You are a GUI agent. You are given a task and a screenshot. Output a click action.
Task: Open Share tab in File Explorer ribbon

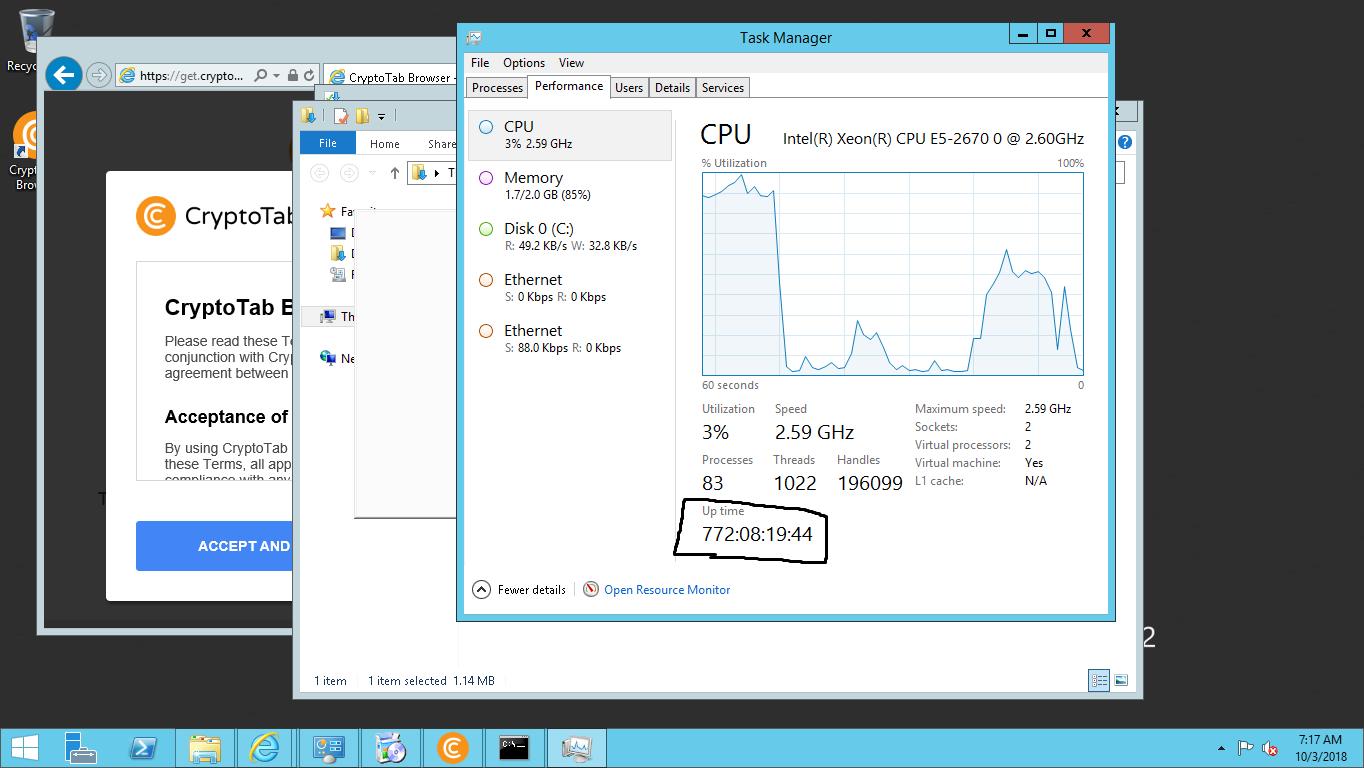click(441, 144)
